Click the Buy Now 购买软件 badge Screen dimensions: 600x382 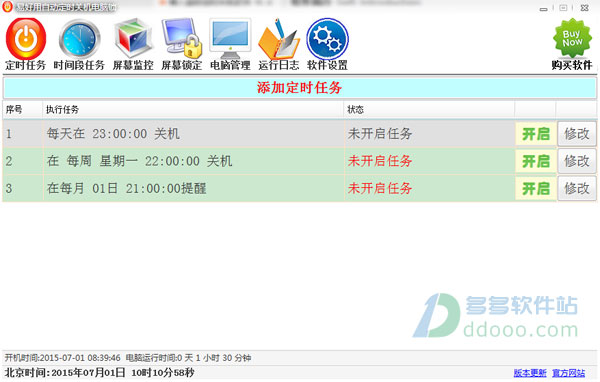(x=572, y=44)
